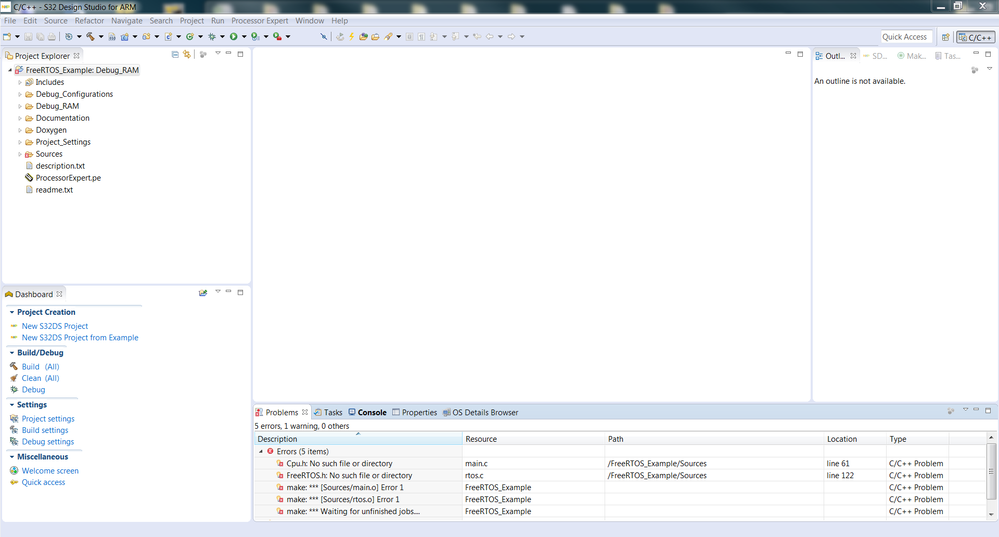Switch to the Tasks tab
Image resolution: width=999 pixels, height=537 pixels.
[328, 412]
